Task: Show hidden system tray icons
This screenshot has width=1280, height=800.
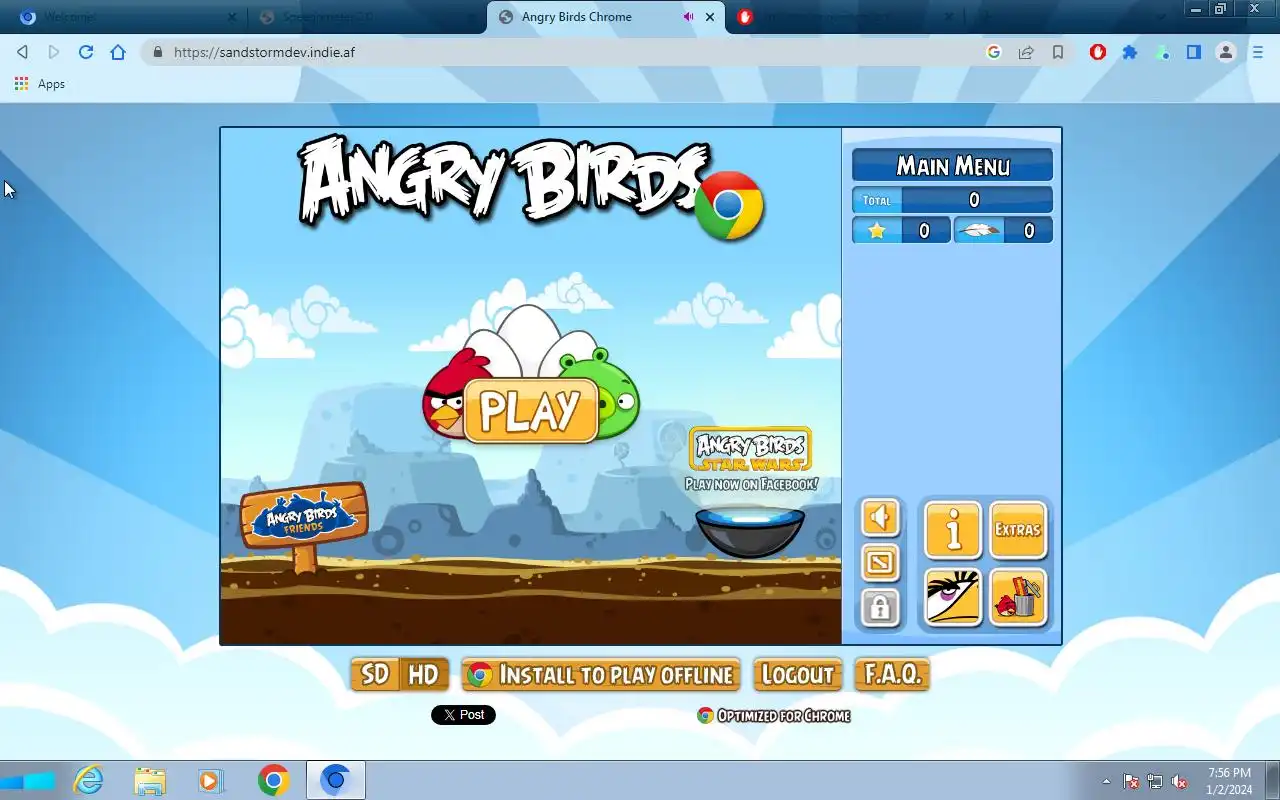Action: click(1106, 781)
